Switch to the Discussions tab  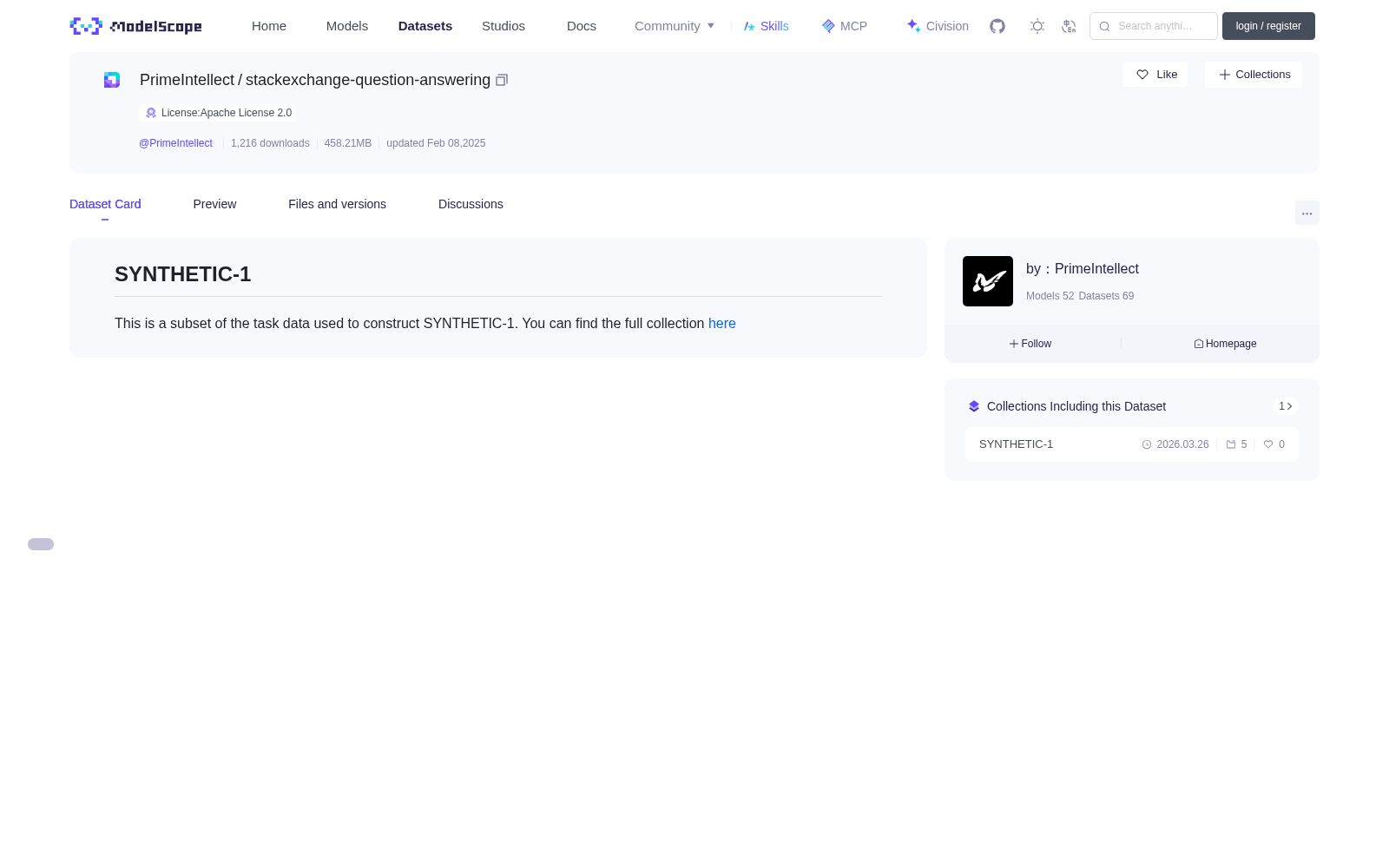[471, 204]
